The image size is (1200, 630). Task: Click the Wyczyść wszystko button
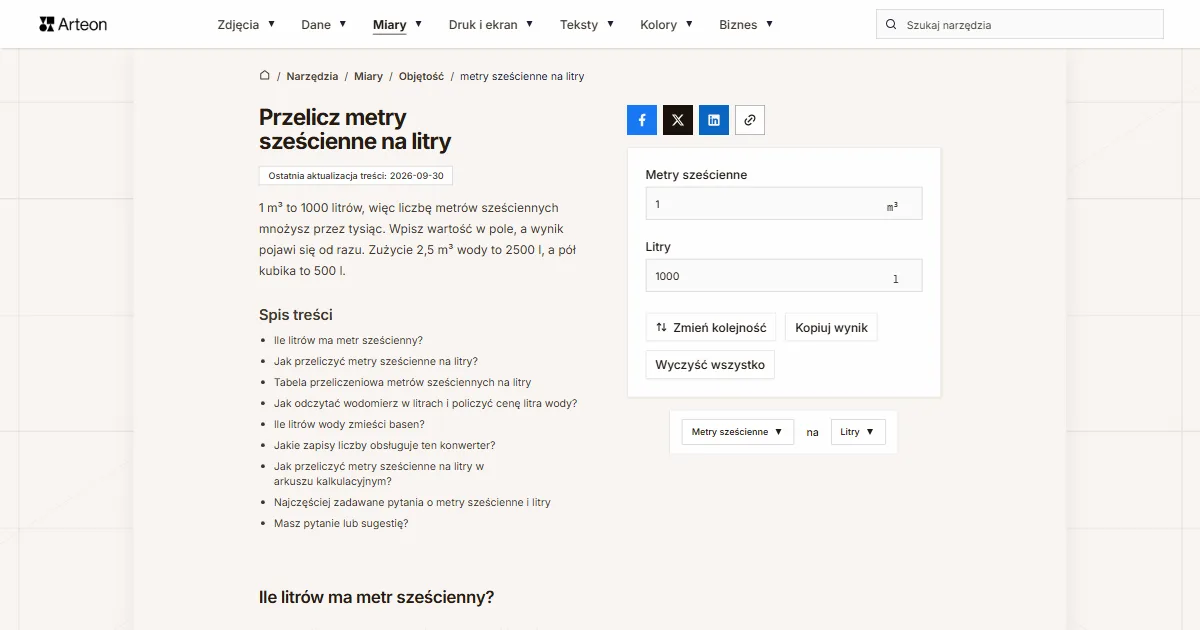pos(710,365)
